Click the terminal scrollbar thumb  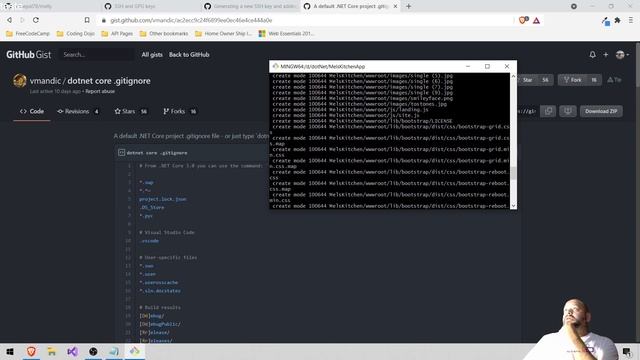click(513, 173)
